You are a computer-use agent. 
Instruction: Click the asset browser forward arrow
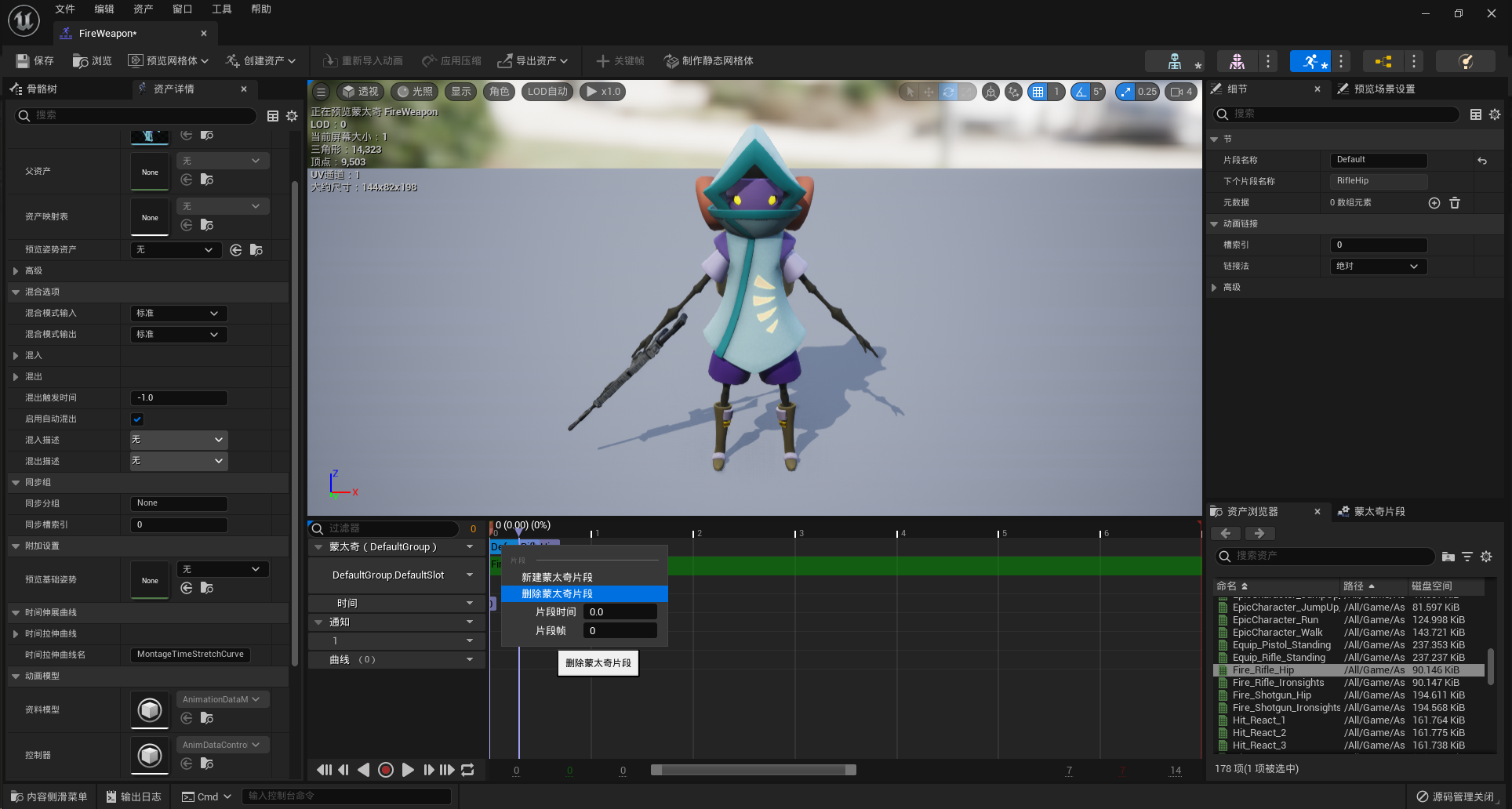pos(1259,534)
